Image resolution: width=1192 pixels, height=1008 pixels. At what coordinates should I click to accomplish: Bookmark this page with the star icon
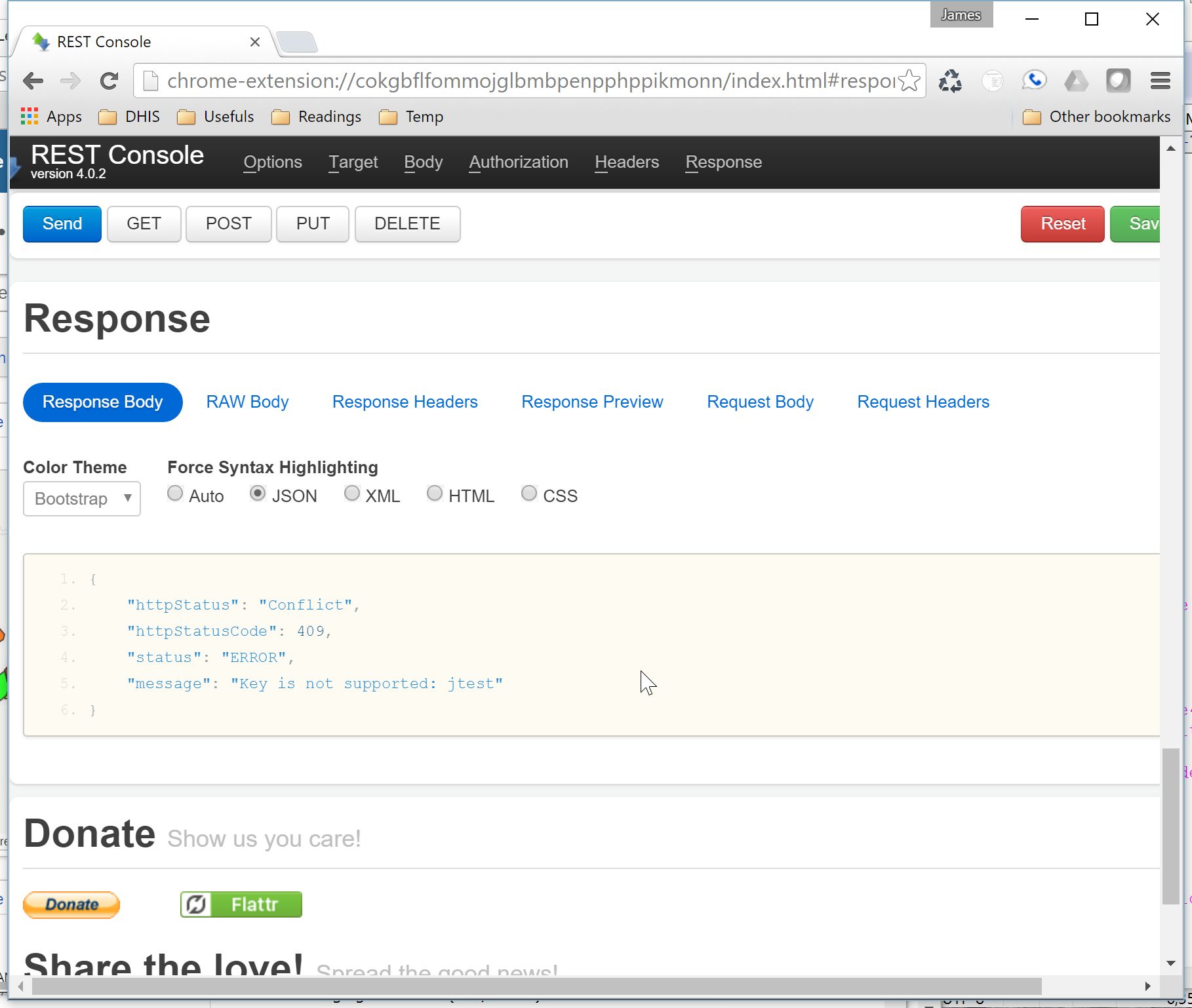909,81
